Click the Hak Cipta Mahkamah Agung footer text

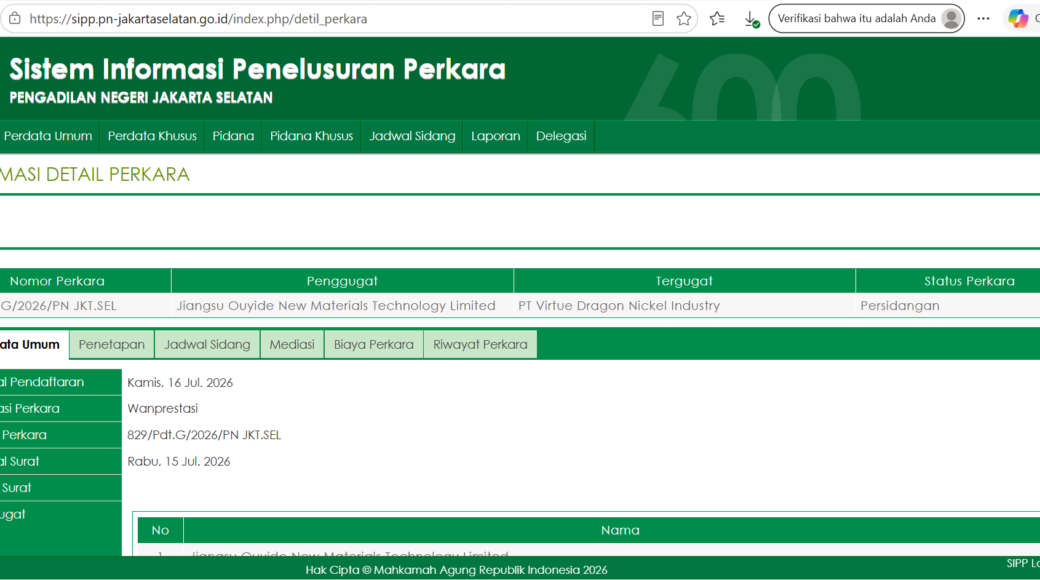(456, 569)
